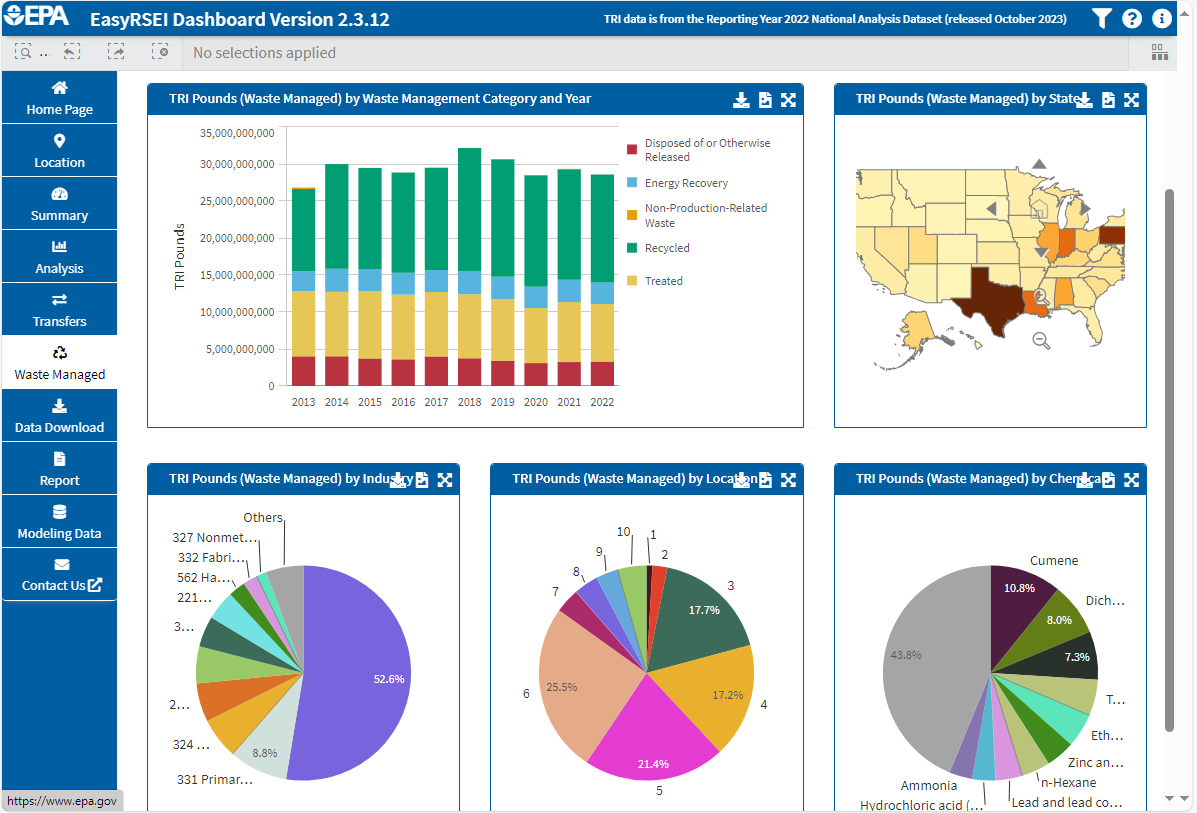
Task: Download data for the Waste Management Category chart
Action: pos(741,99)
